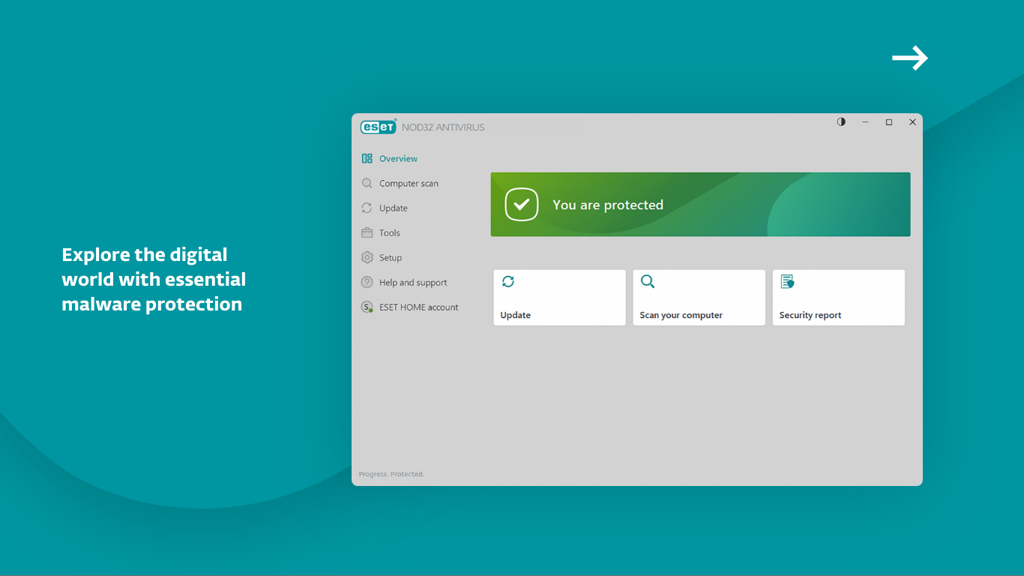Go to next slide with white arrow

(910, 58)
